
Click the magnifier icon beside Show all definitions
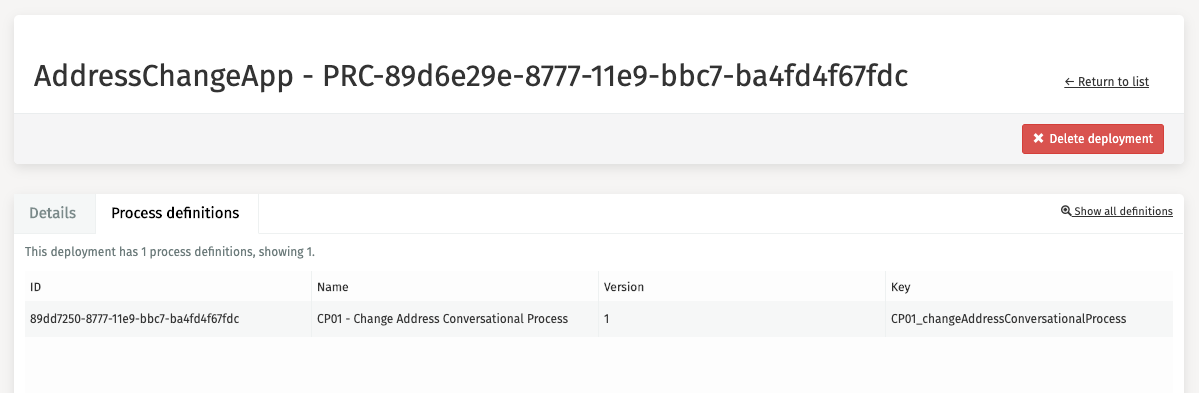tap(1066, 211)
